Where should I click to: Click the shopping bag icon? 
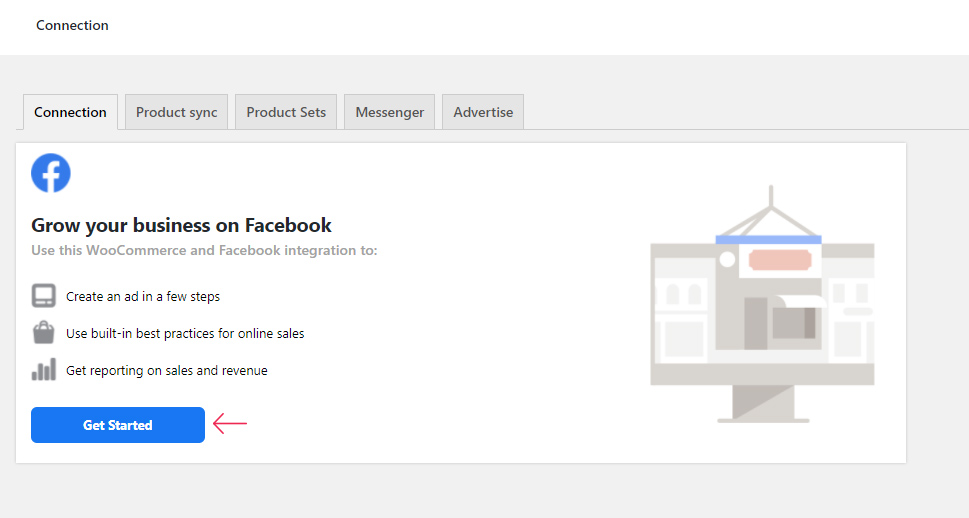43,333
